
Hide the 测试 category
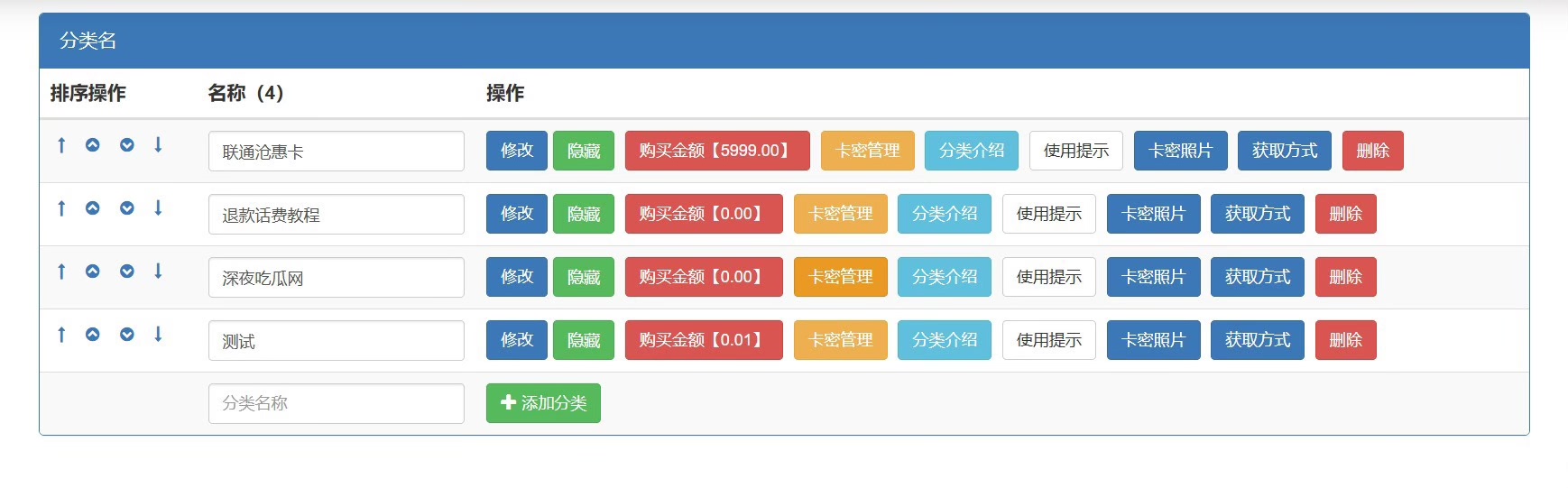tap(584, 340)
